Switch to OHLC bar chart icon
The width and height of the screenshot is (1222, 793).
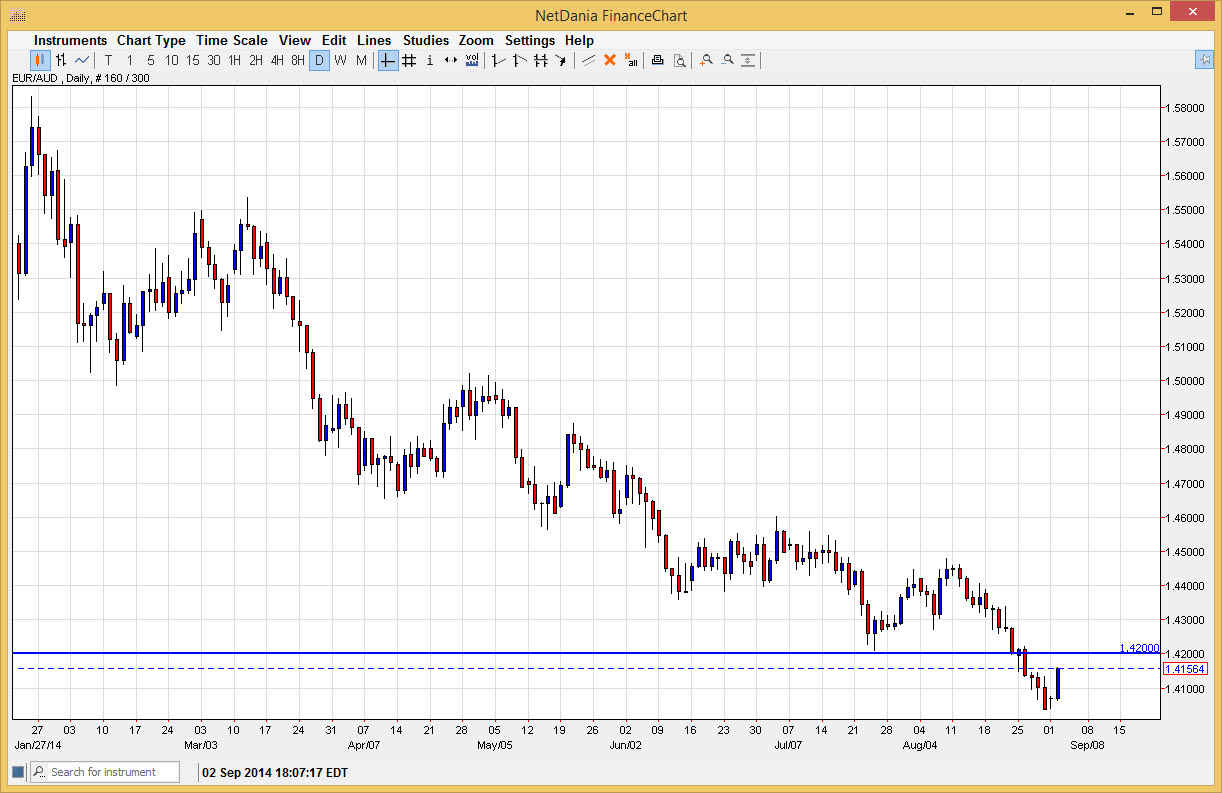[x=61, y=60]
